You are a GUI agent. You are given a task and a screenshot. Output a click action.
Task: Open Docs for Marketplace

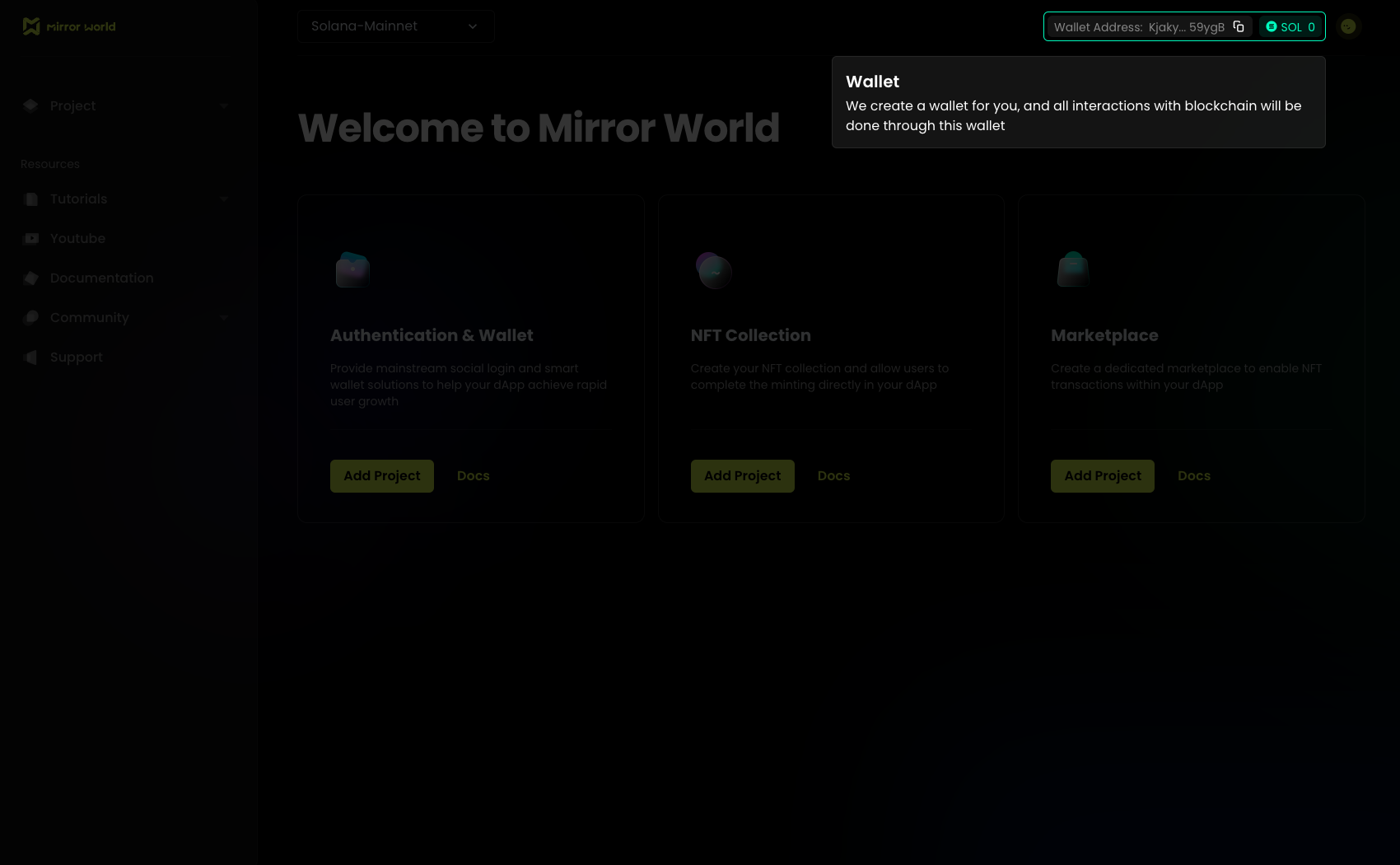1194,476
